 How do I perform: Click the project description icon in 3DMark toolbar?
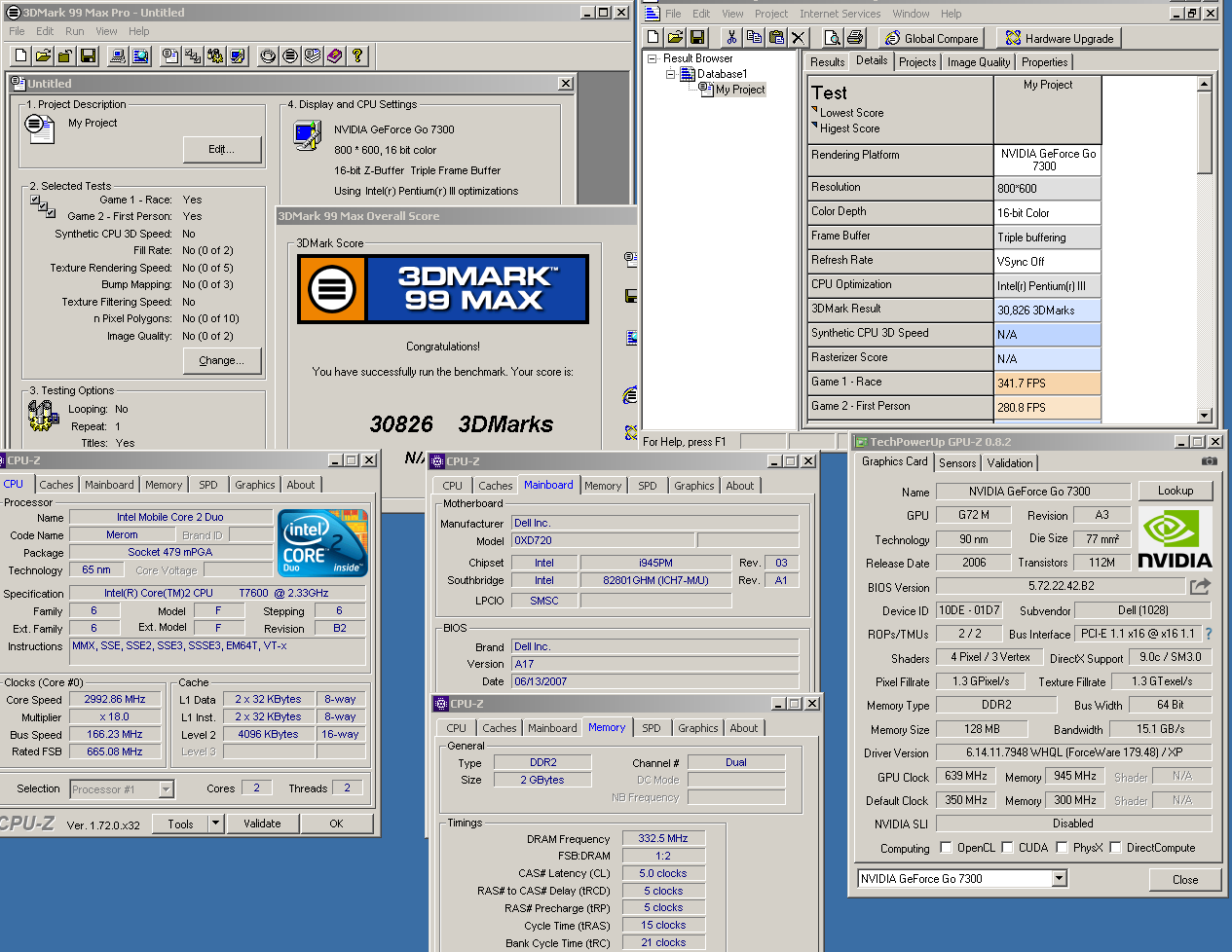point(170,55)
